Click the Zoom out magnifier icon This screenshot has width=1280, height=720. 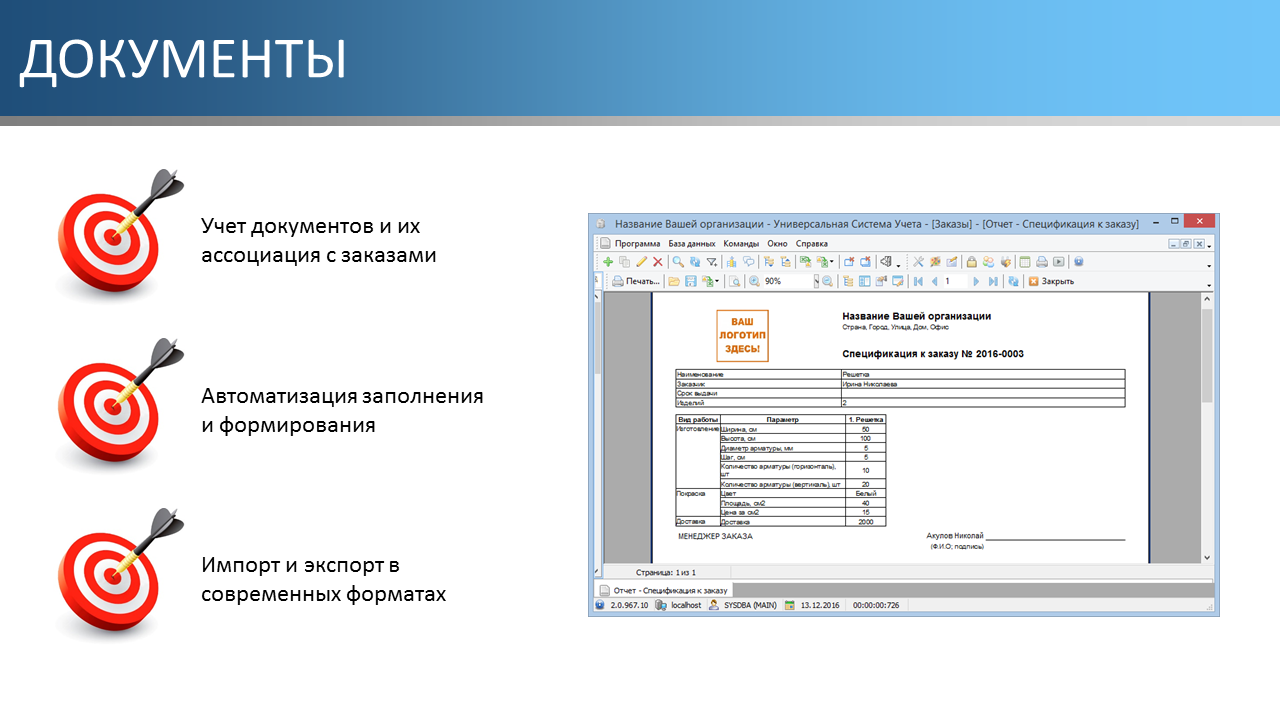827,282
